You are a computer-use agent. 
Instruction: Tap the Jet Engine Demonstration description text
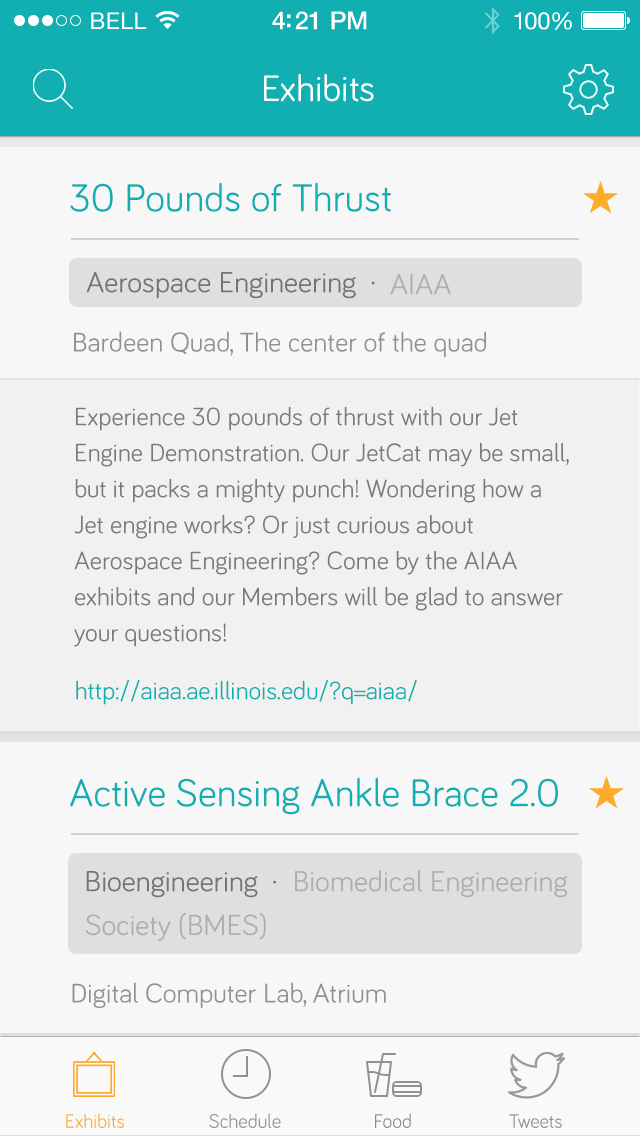coord(319,526)
